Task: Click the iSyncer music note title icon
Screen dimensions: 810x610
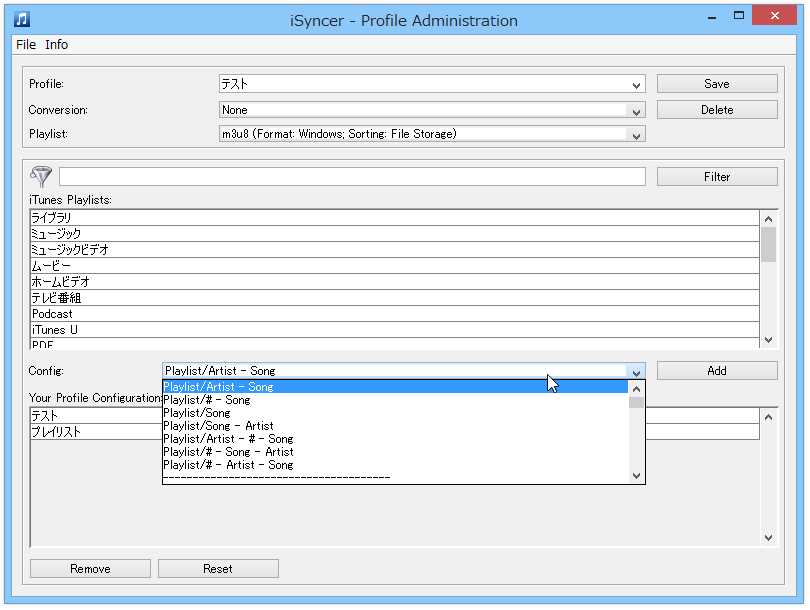Action: click(x=22, y=19)
